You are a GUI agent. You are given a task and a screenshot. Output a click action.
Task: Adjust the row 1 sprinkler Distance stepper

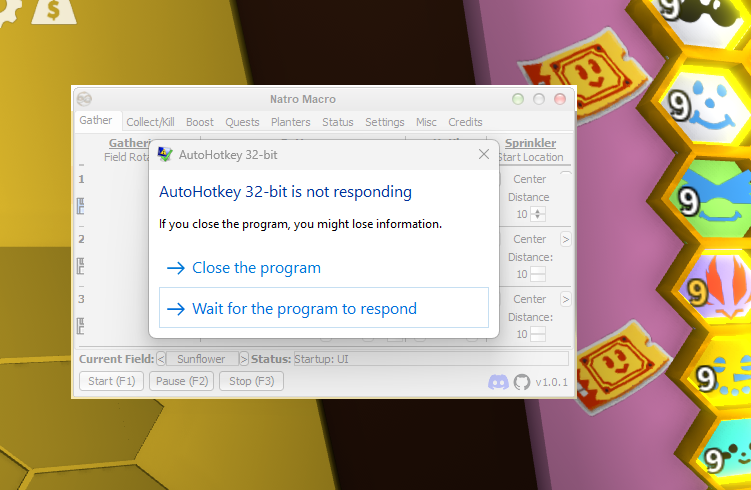(538, 214)
